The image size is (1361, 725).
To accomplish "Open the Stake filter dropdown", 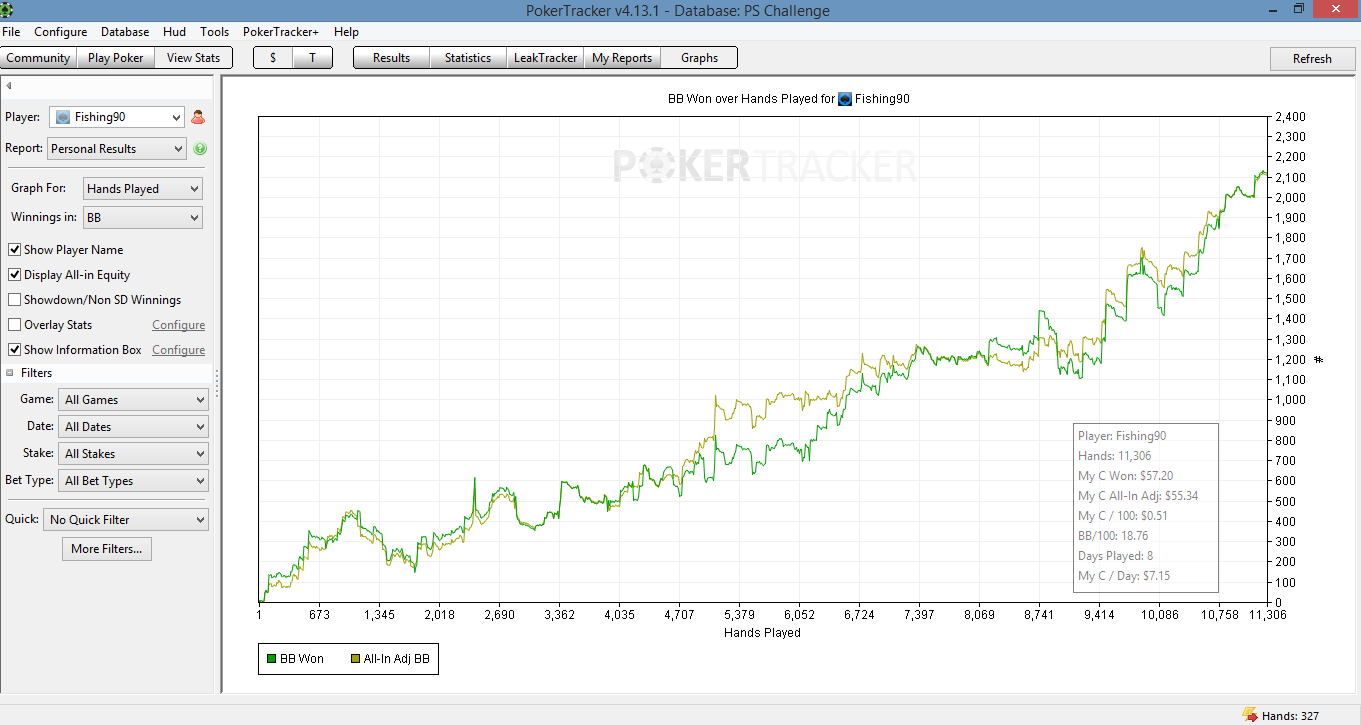I will click(133, 454).
